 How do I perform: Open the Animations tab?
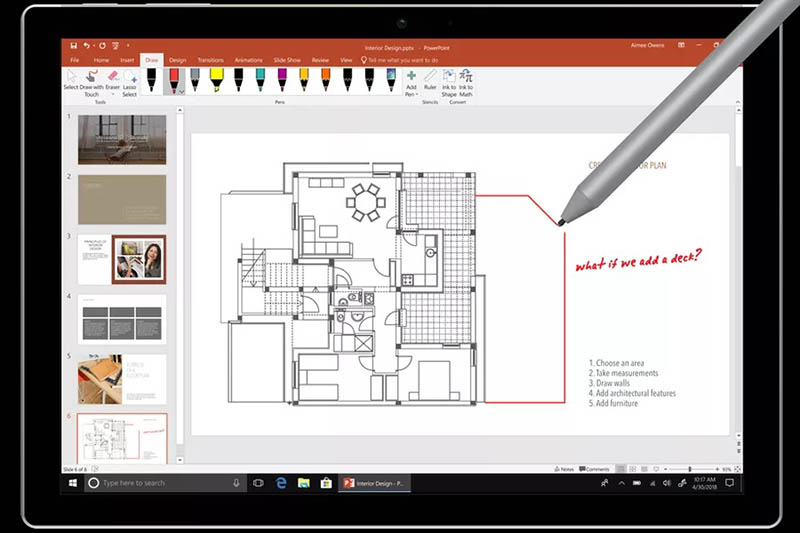point(248,60)
